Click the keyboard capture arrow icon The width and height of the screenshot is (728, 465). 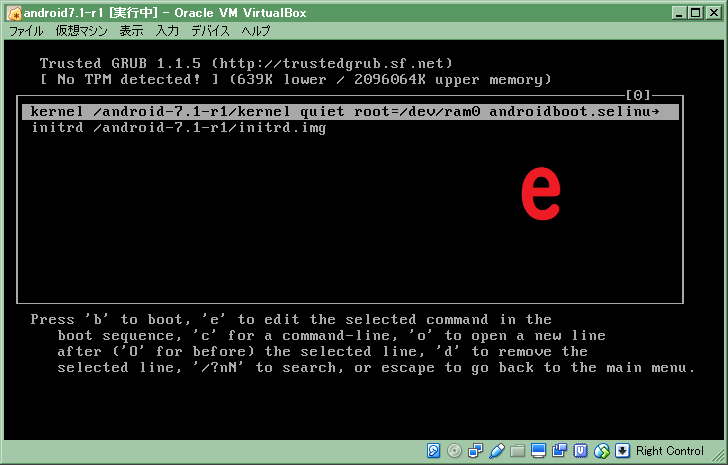click(622, 451)
